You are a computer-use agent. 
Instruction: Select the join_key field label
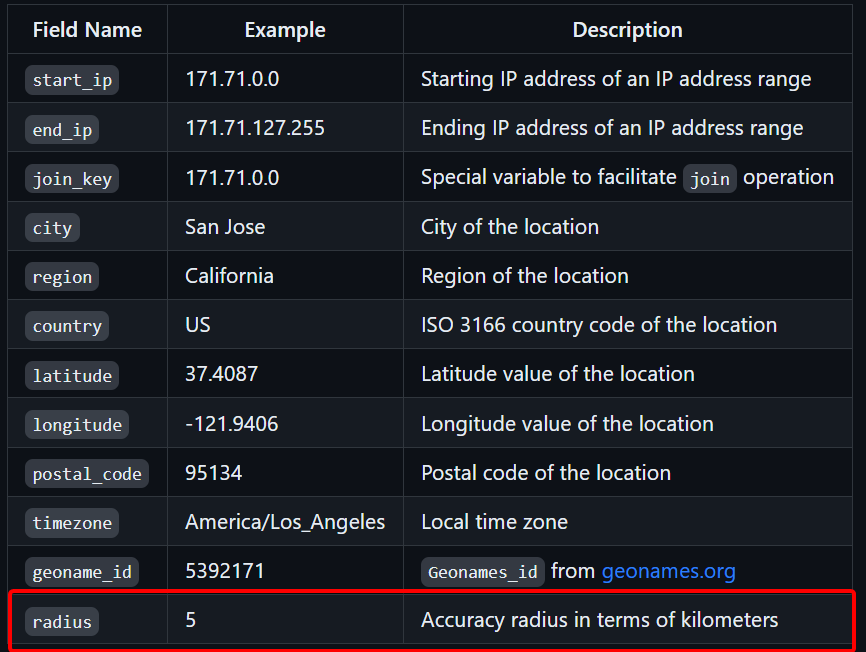point(72,178)
